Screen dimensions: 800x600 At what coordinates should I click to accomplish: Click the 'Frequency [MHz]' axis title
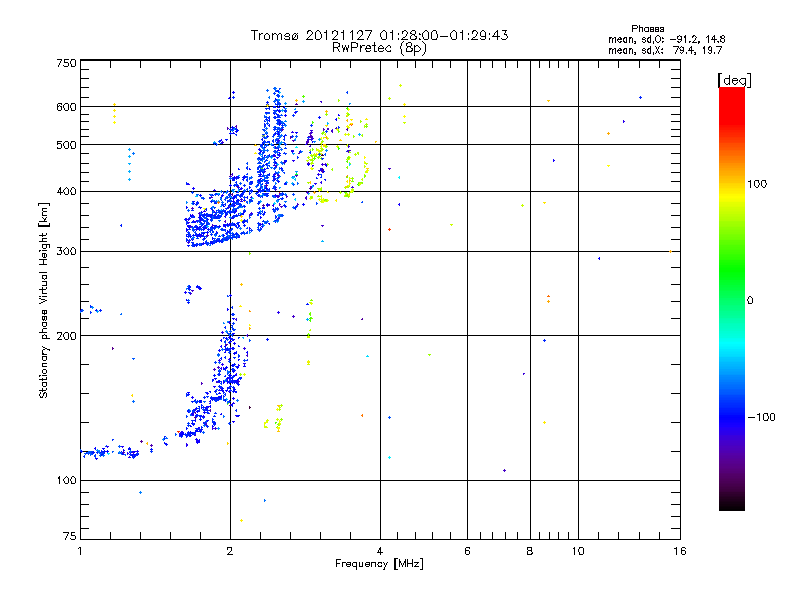click(x=379, y=564)
